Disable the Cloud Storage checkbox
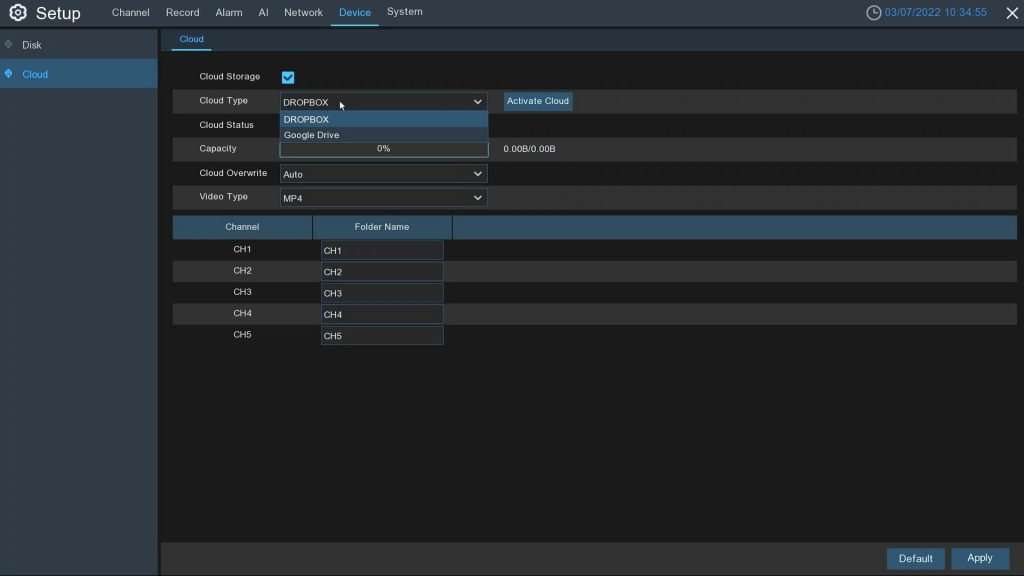Image resolution: width=1024 pixels, height=576 pixels. (288, 77)
